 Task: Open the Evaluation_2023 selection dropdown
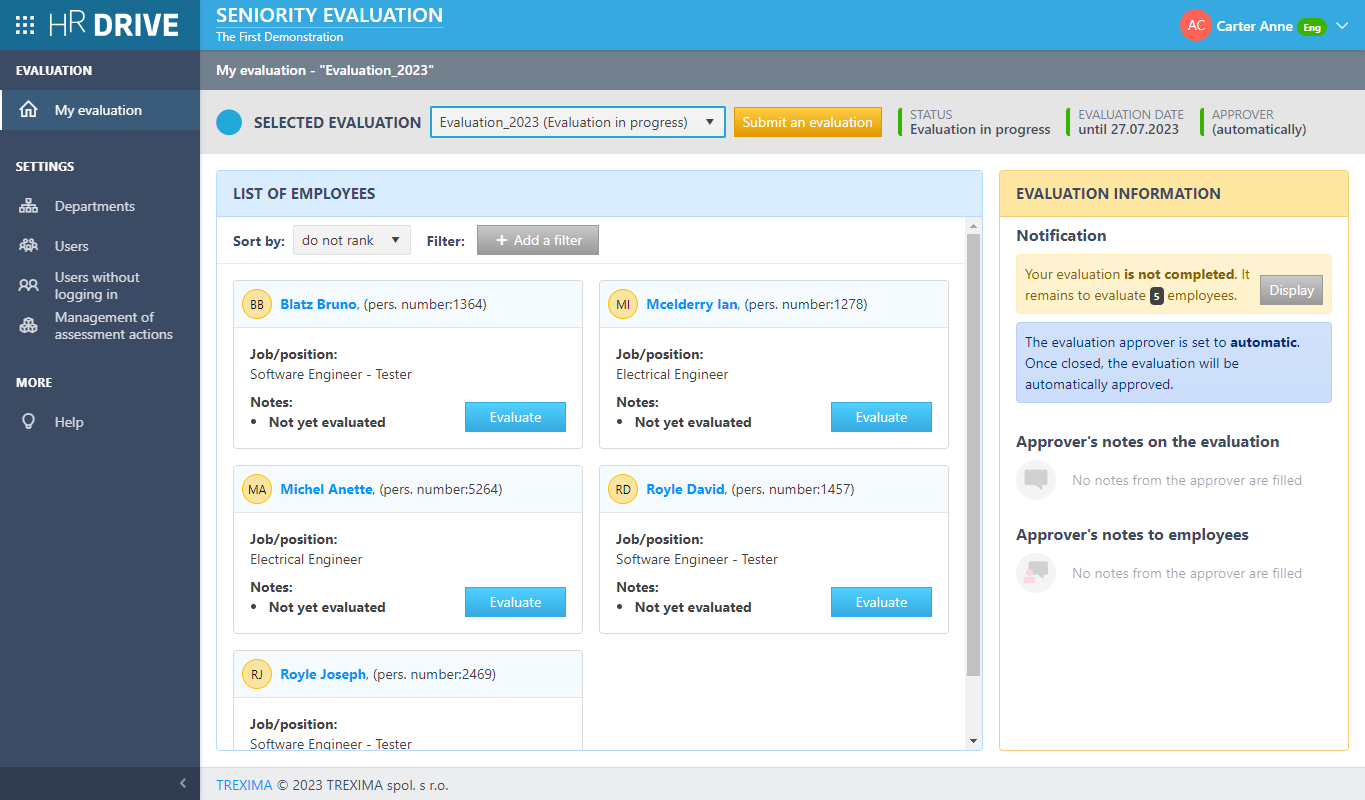click(x=577, y=121)
